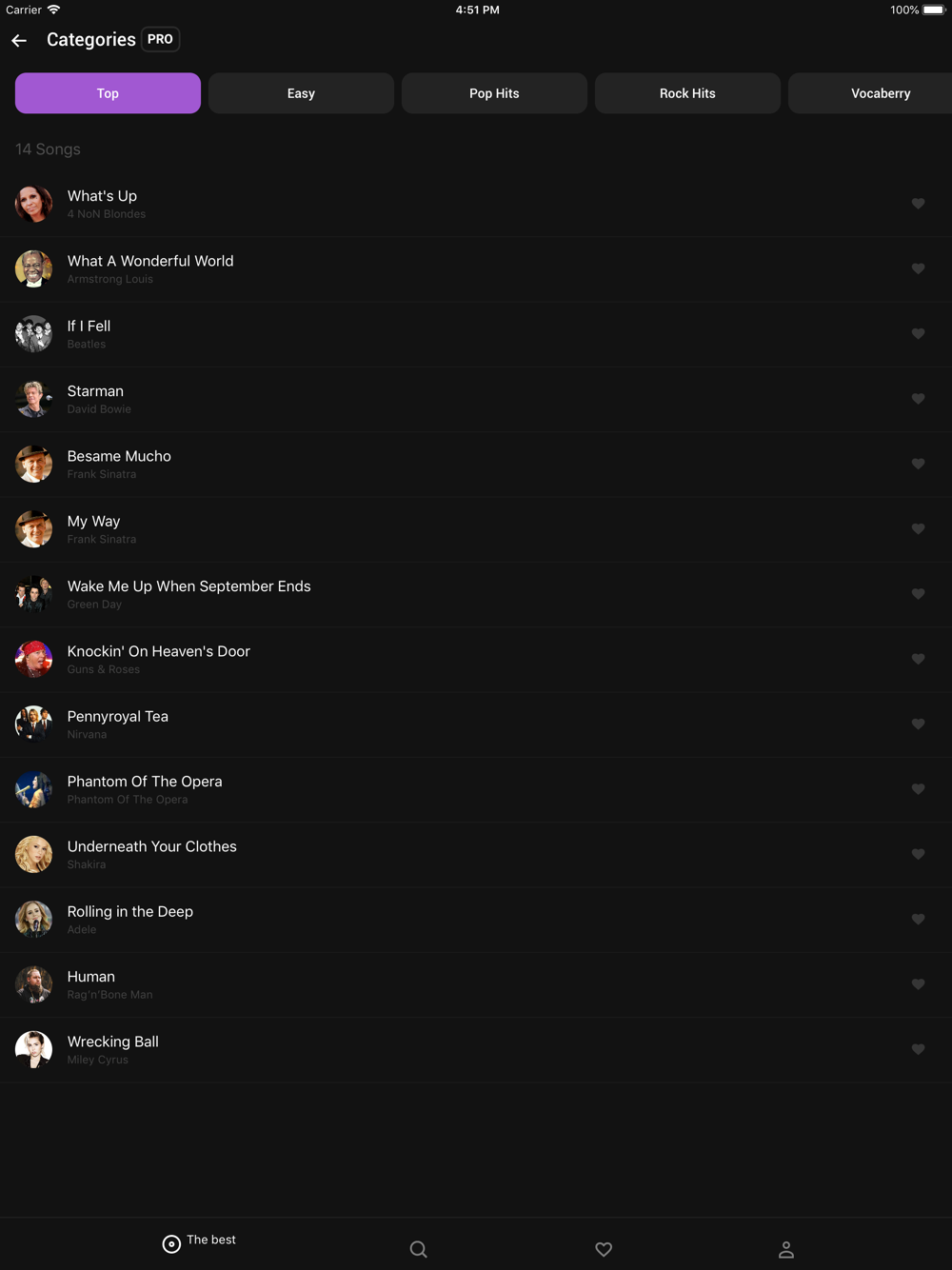Open Knockin' On Heaven's Door
952x1270 pixels.
point(476,660)
